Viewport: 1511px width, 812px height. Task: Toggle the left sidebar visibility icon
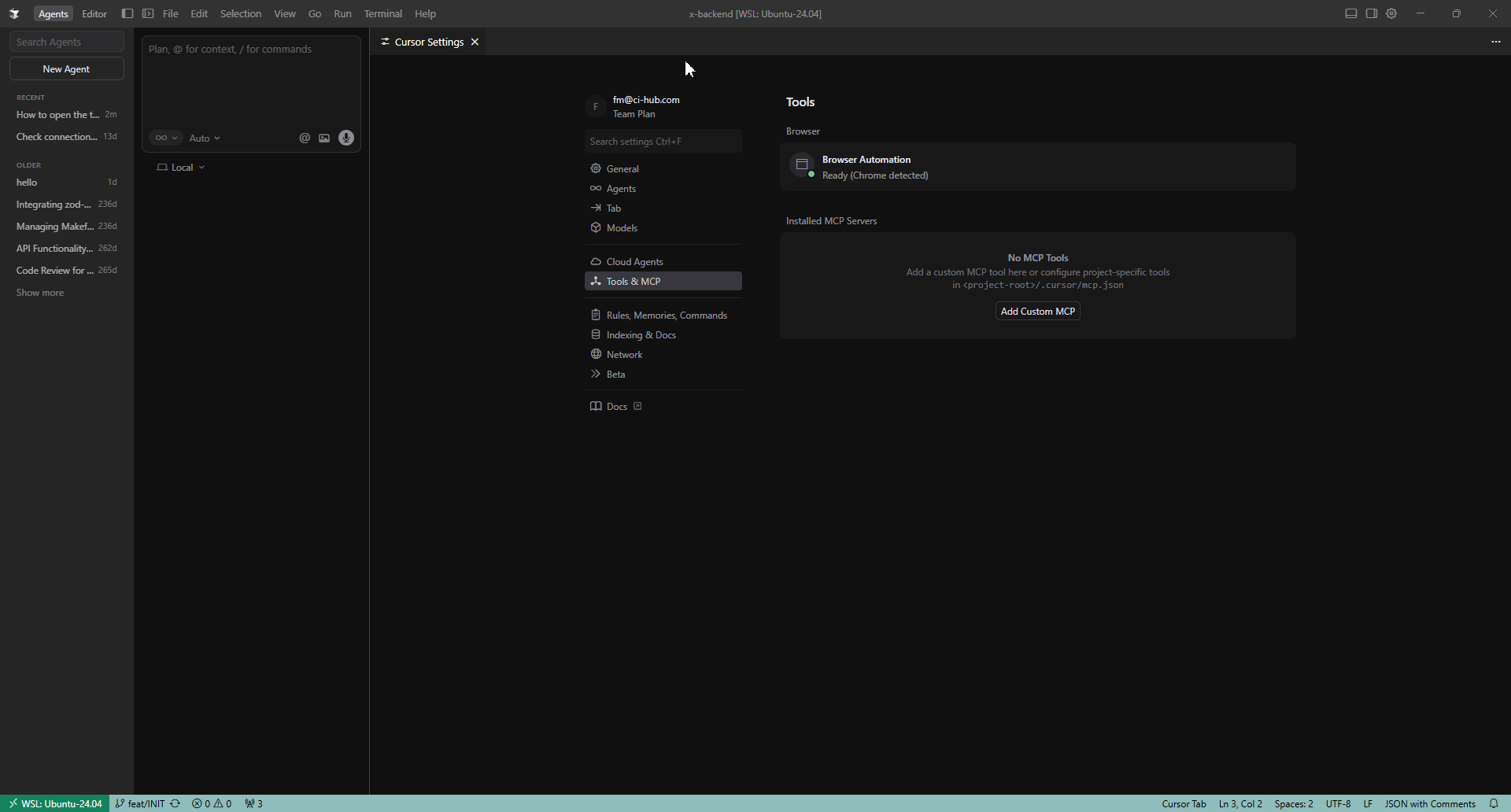pyautogui.click(x=127, y=13)
